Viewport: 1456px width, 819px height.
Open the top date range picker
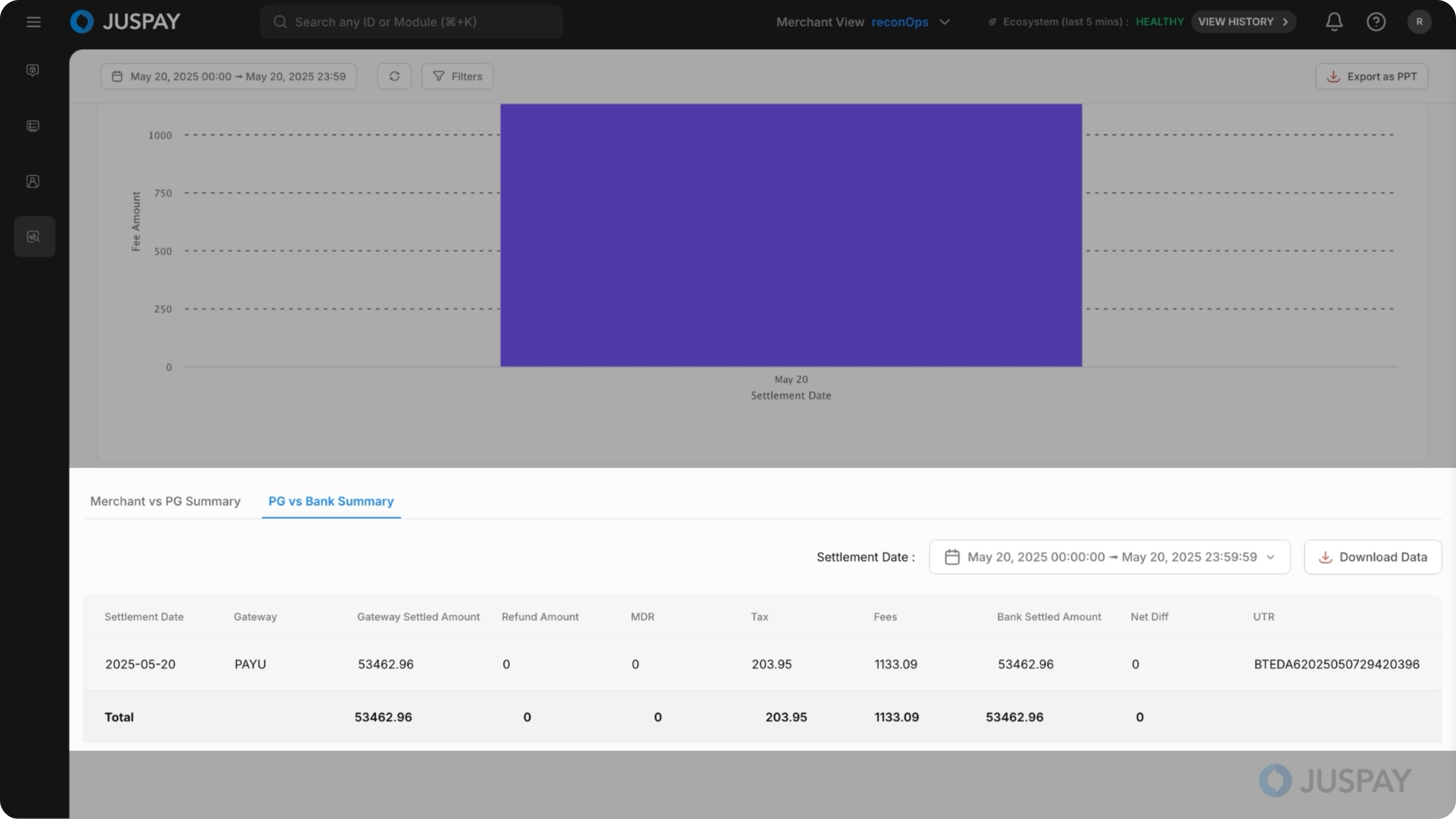pos(228,76)
